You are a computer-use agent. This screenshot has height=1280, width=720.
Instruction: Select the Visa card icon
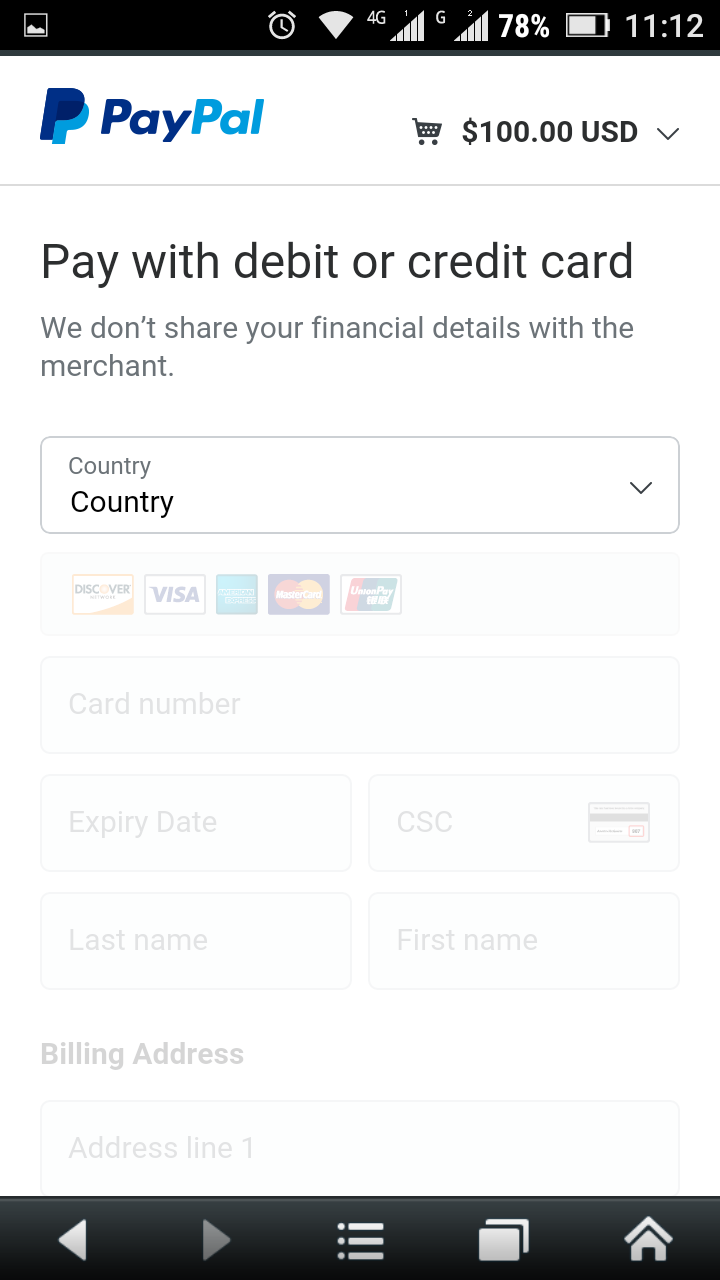pyautogui.click(x=175, y=594)
